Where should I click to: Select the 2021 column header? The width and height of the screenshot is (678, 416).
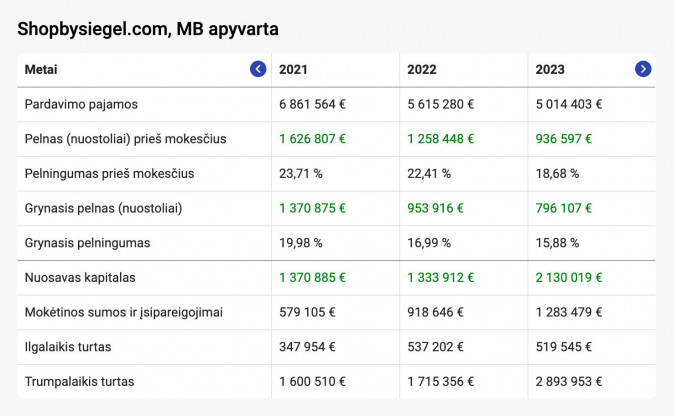tap(293, 70)
